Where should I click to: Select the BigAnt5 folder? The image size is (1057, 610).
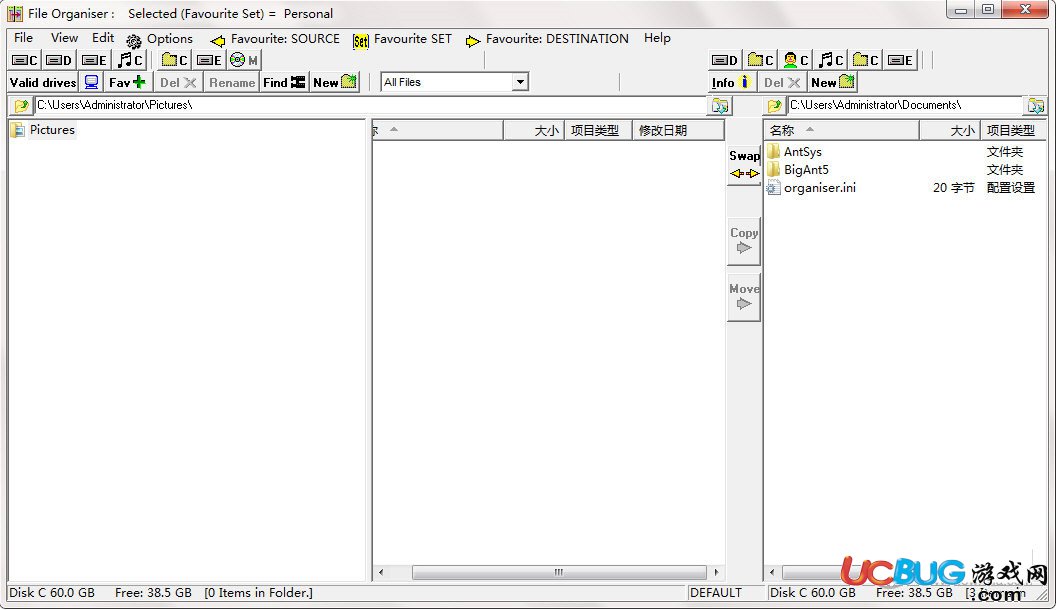coord(806,170)
